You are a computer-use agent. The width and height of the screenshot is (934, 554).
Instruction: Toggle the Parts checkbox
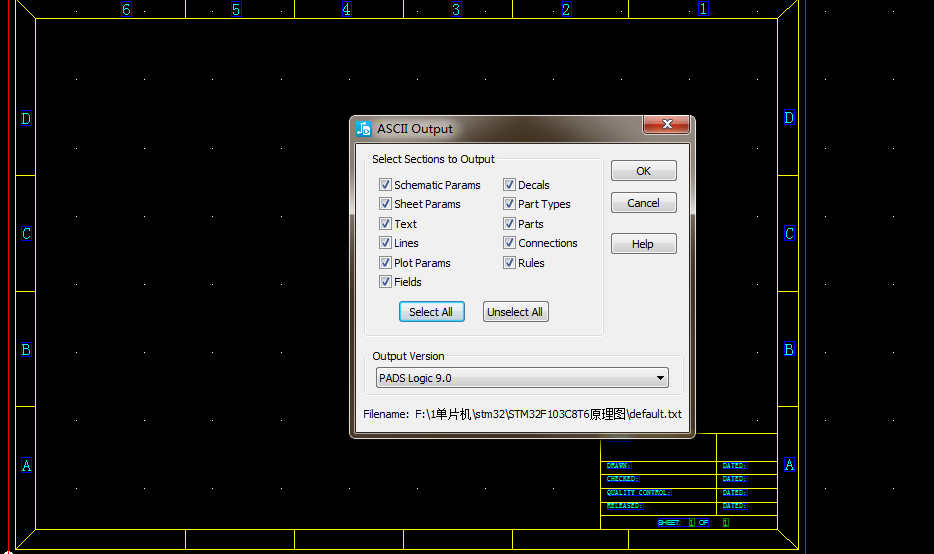[x=509, y=223]
